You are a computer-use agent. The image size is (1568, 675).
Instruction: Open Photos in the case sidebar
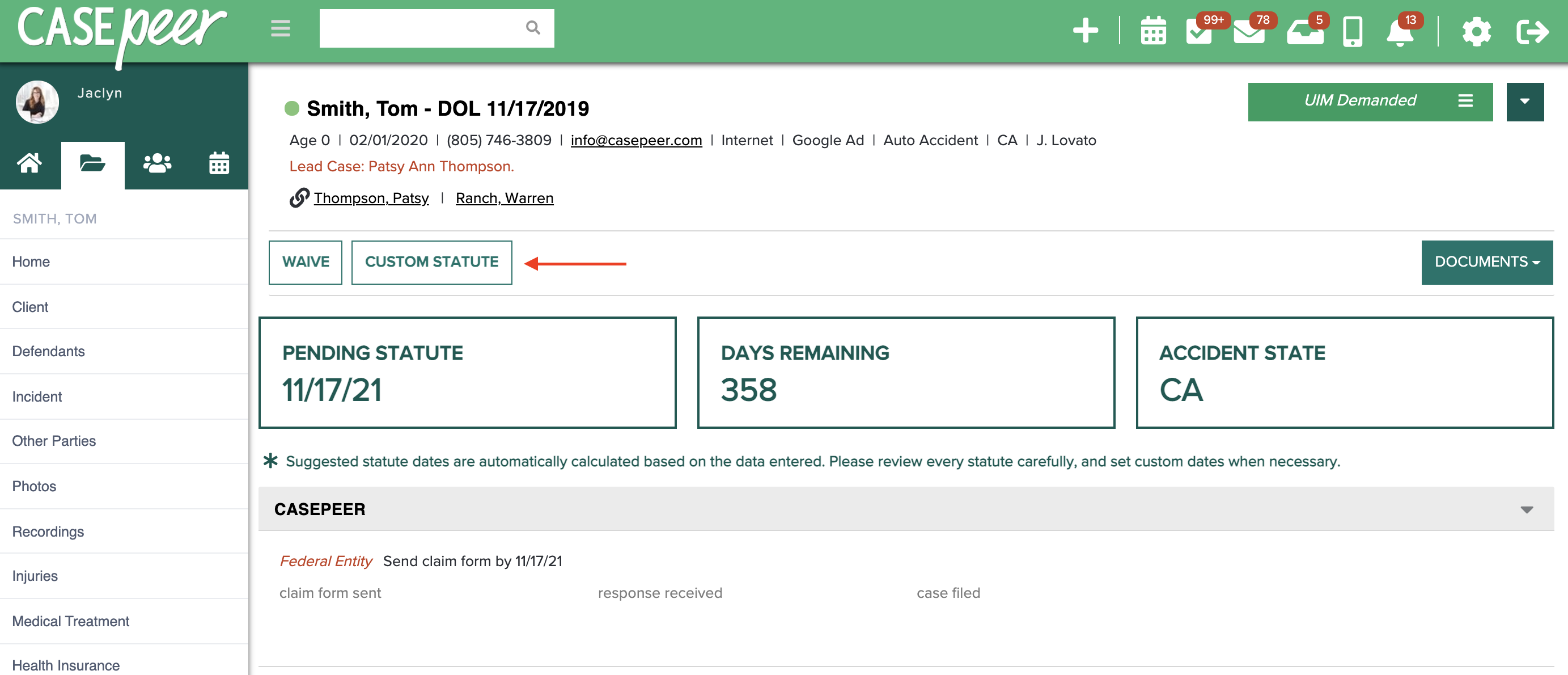[124, 486]
